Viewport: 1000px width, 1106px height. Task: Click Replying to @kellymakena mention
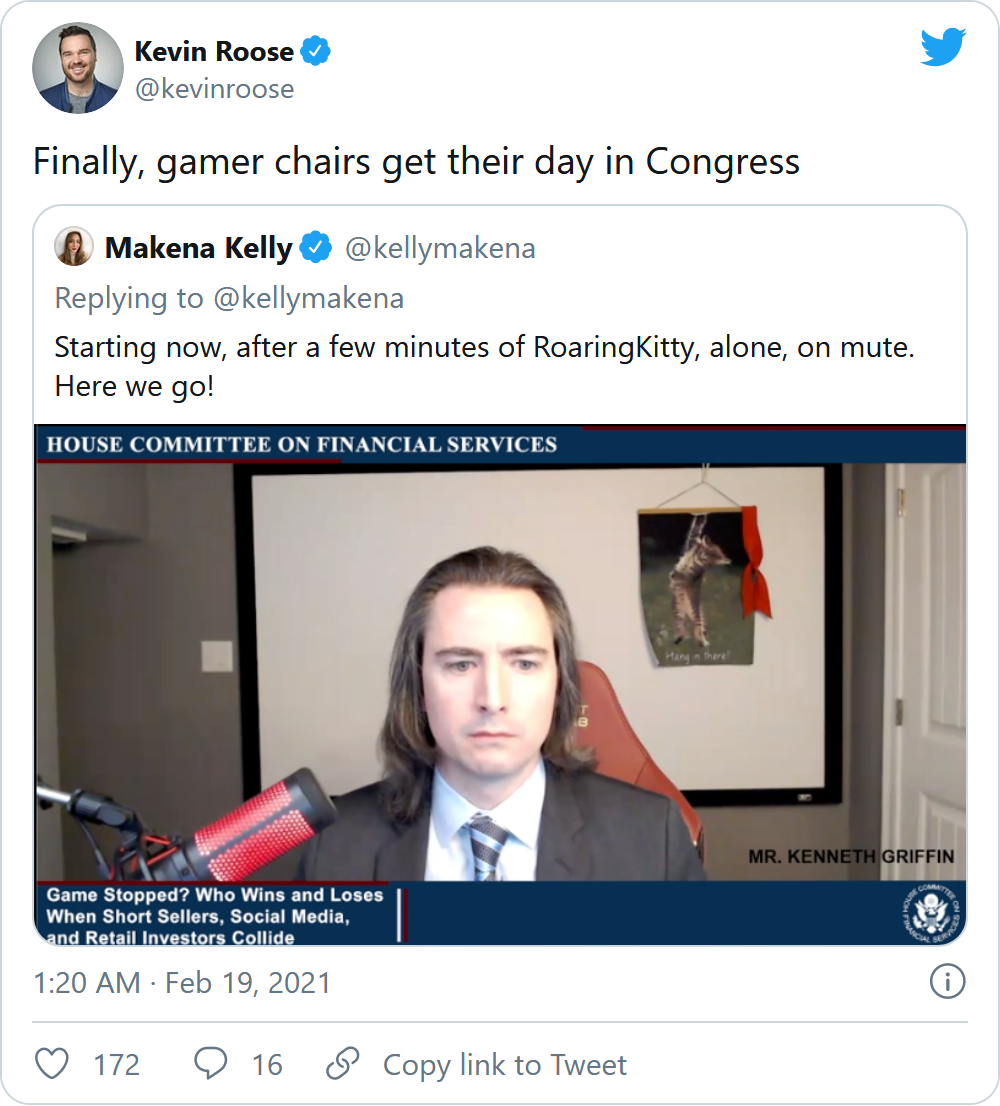click(x=308, y=298)
